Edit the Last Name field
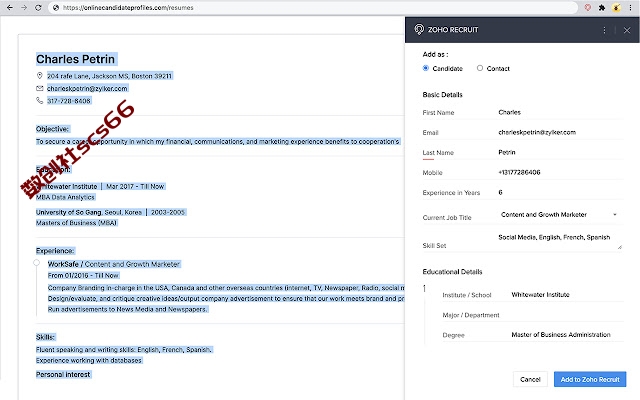This screenshot has height=400, width=640. pos(560,152)
